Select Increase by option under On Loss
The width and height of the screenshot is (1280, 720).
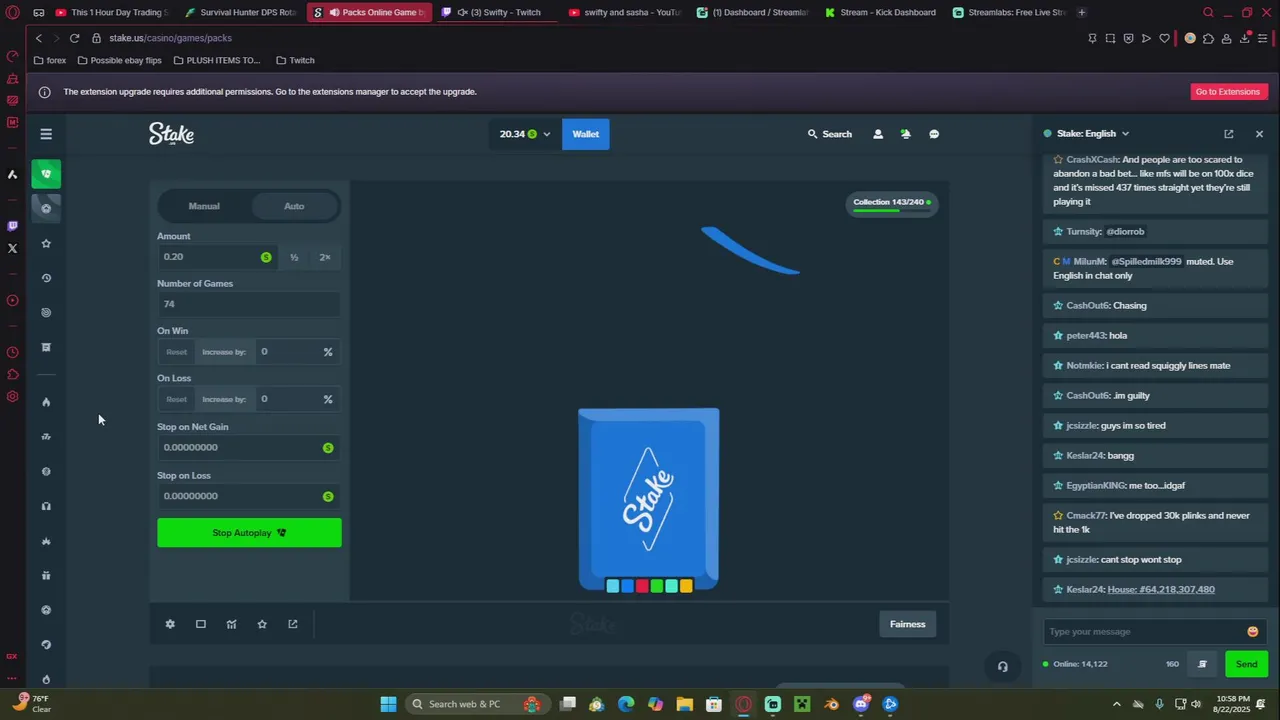[224, 399]
